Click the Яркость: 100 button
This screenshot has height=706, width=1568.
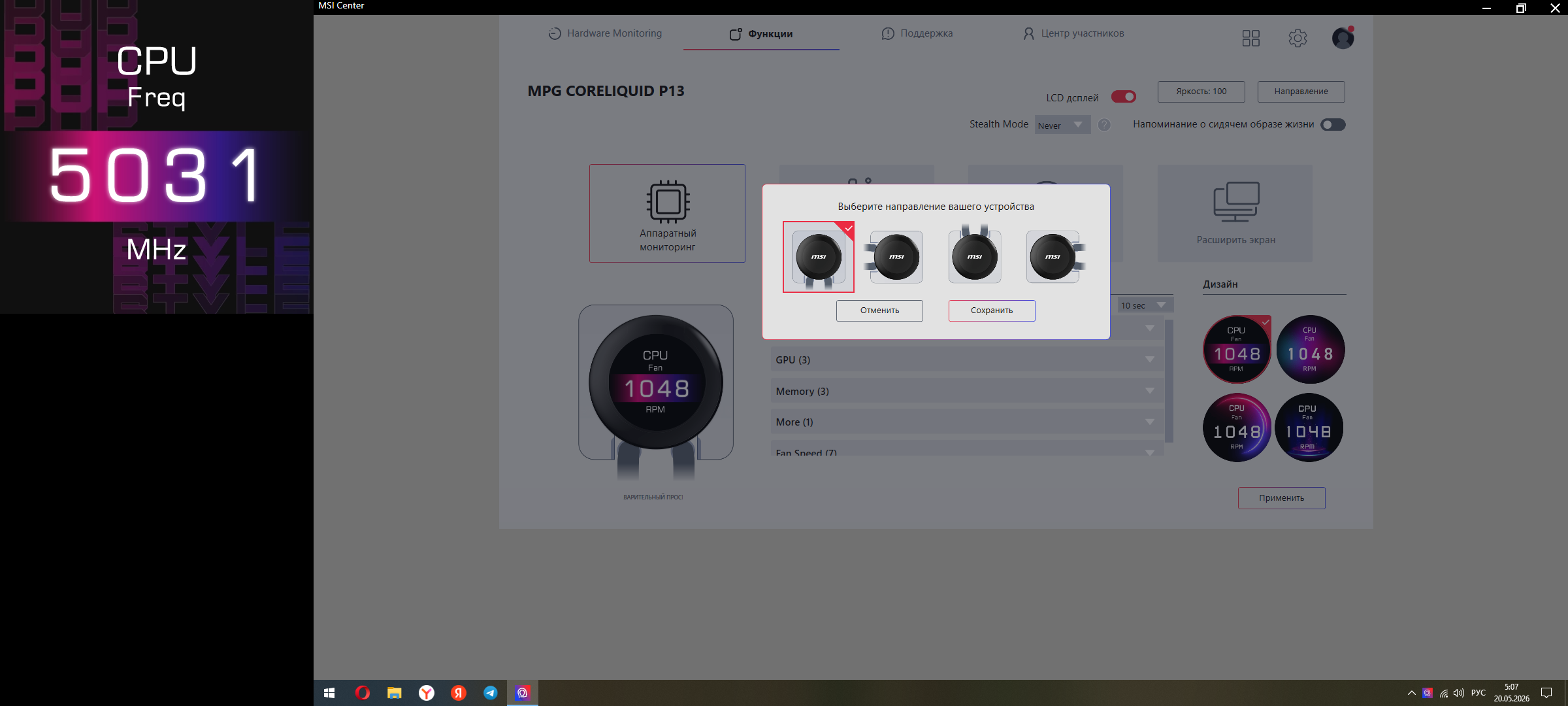click(1201, 92)
